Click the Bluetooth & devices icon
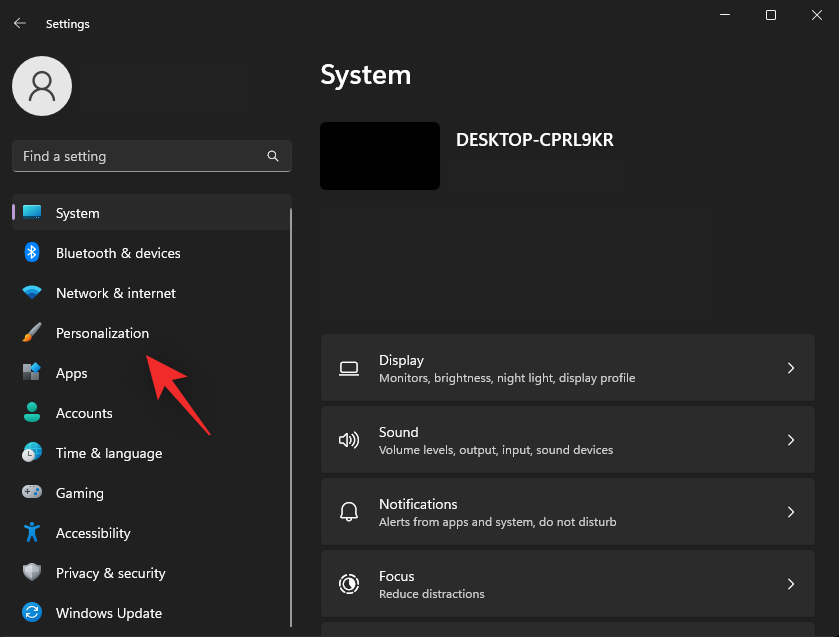This screenshot has width=839, height=637. (31, 252)
